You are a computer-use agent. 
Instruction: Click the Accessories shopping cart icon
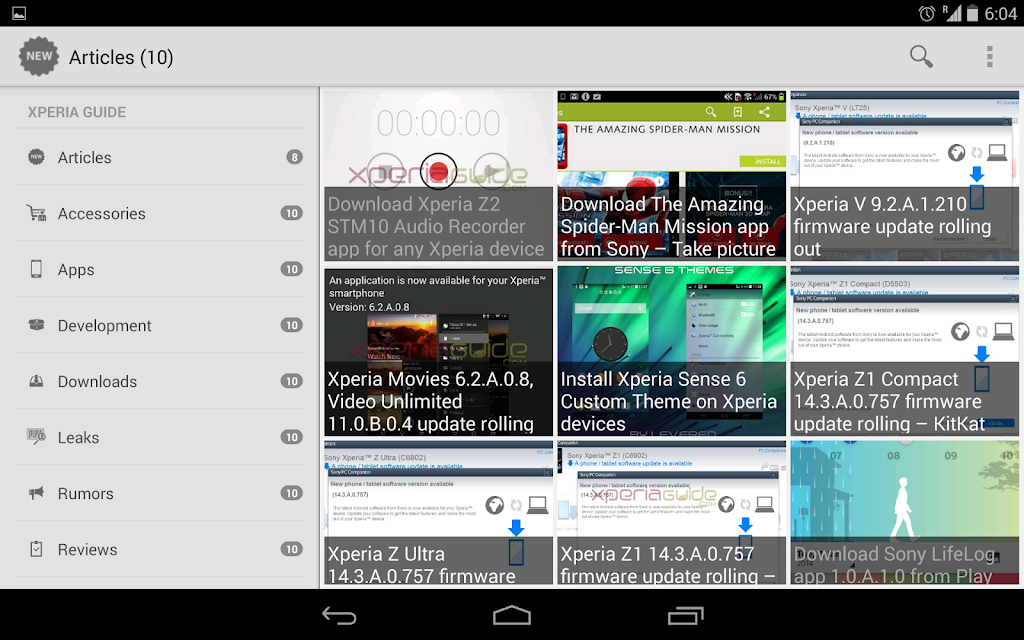37,213
